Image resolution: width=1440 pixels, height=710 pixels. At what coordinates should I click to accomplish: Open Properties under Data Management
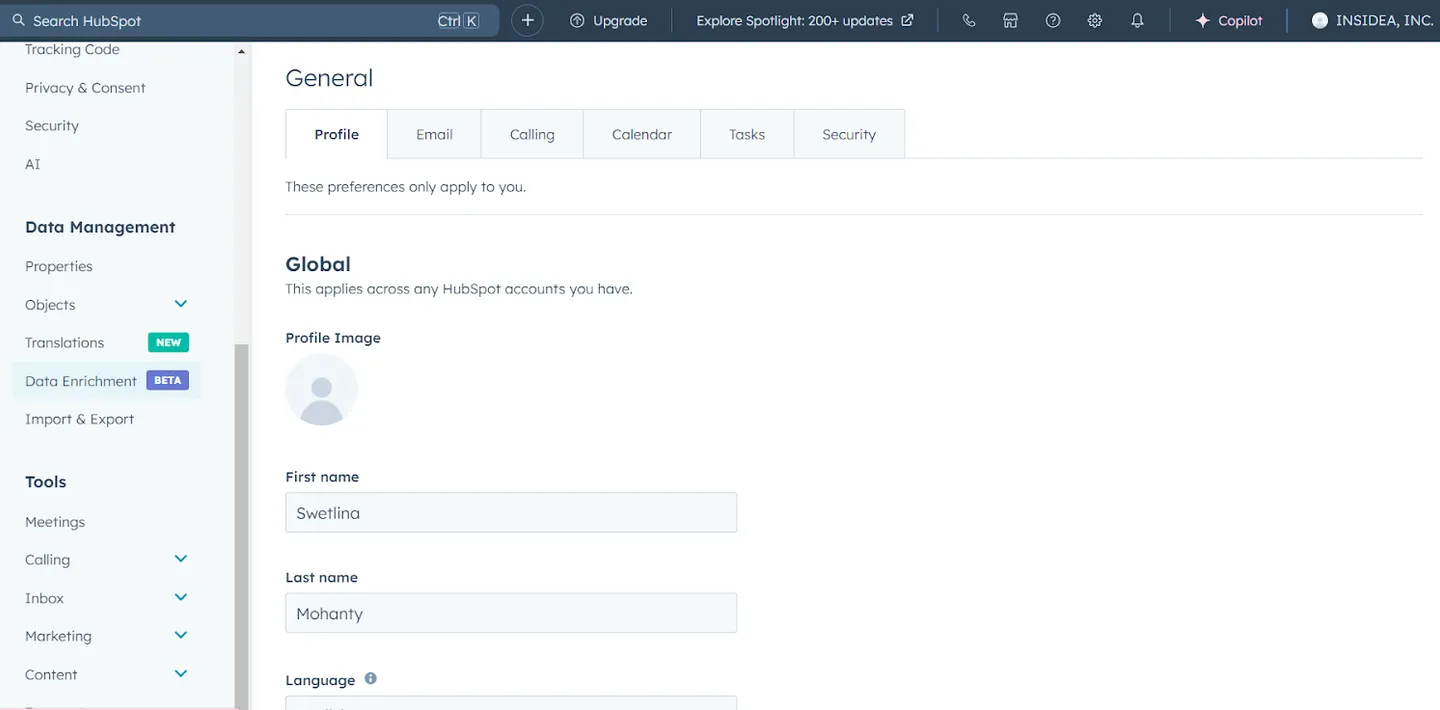tap(59, 266)
